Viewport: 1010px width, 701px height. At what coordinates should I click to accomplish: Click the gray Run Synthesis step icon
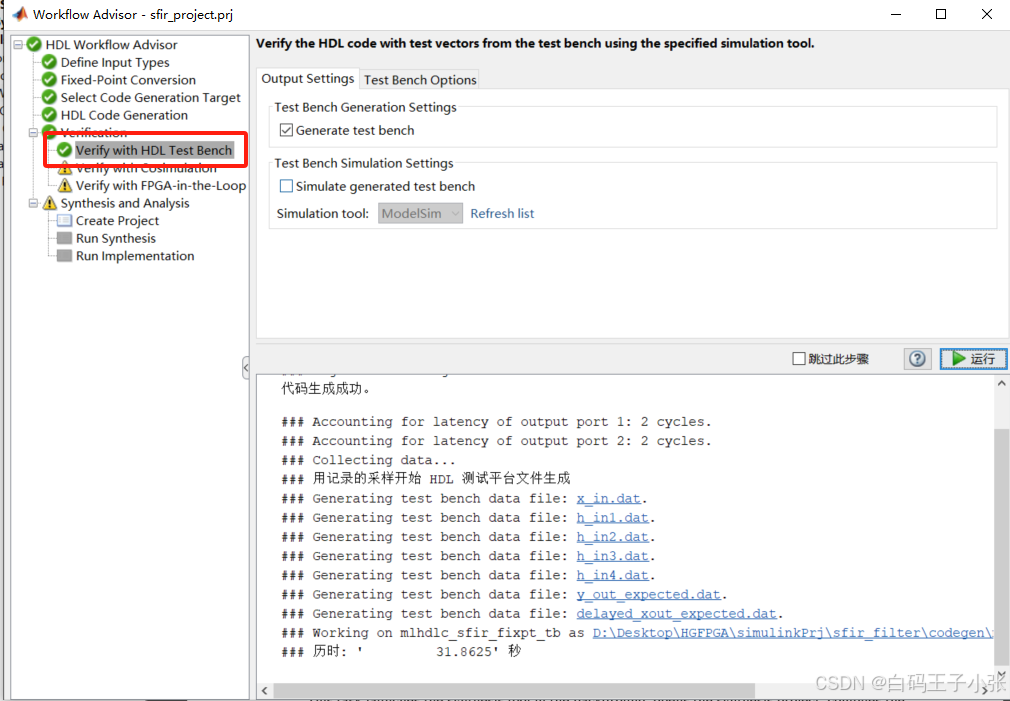coord(64,238)
